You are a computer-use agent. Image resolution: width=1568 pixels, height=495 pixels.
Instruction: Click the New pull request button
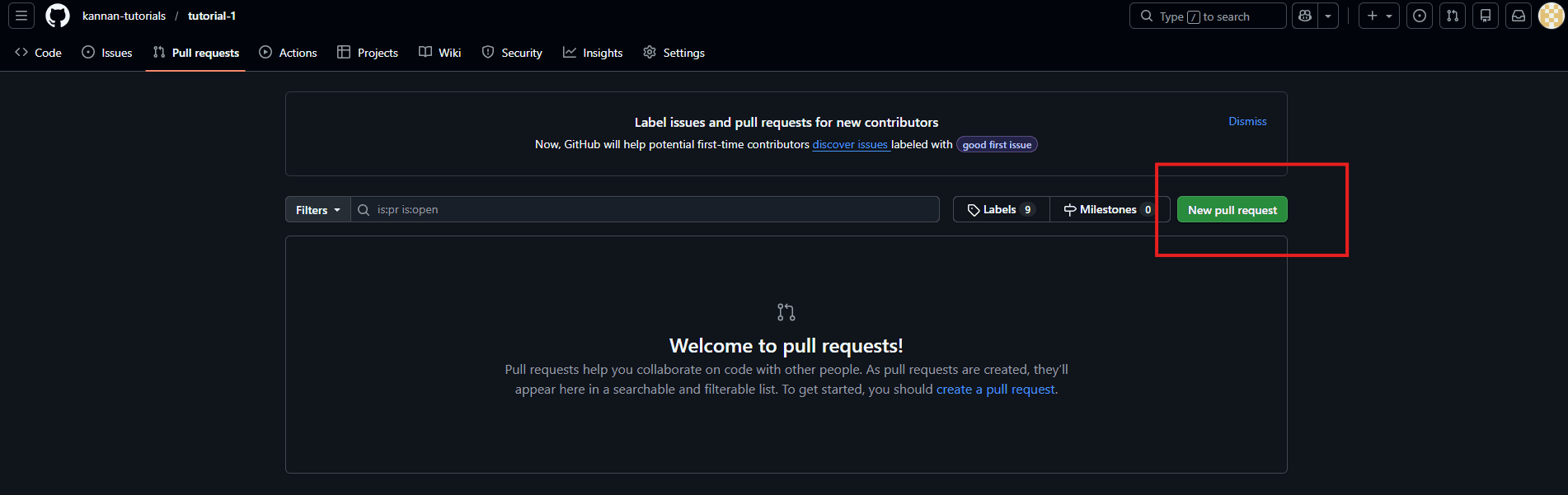[1232, 210]
